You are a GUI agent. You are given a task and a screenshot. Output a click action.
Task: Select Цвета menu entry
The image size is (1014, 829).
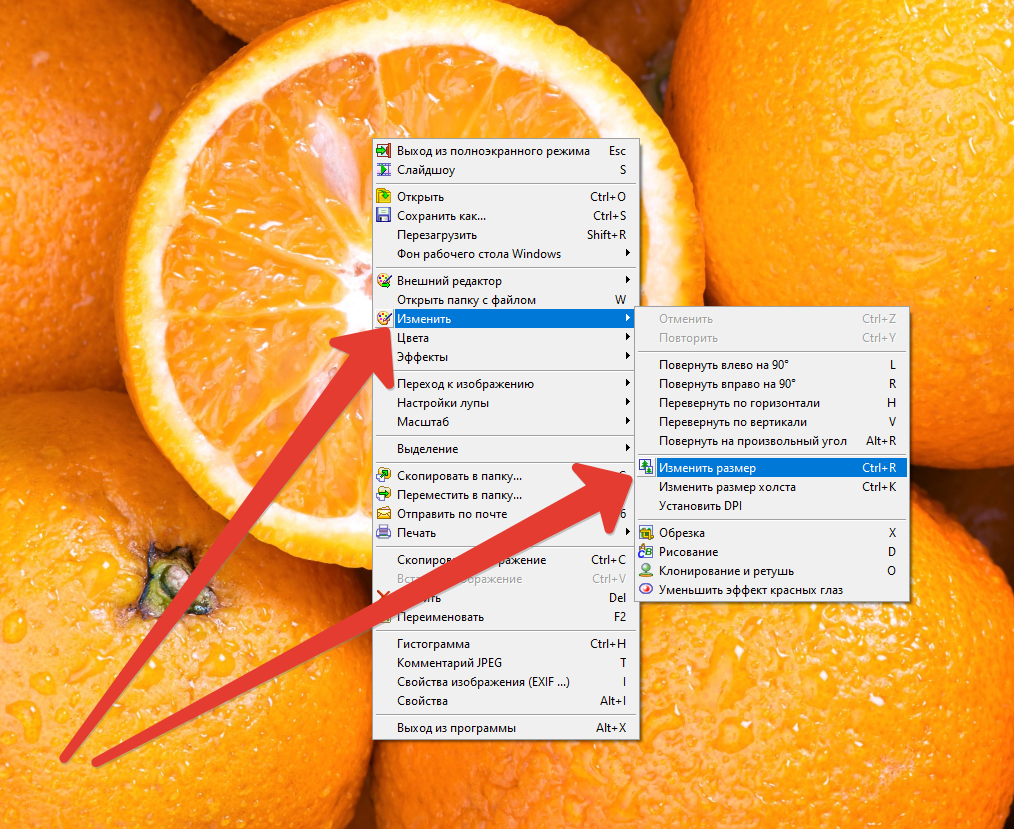tap(506, 338)
